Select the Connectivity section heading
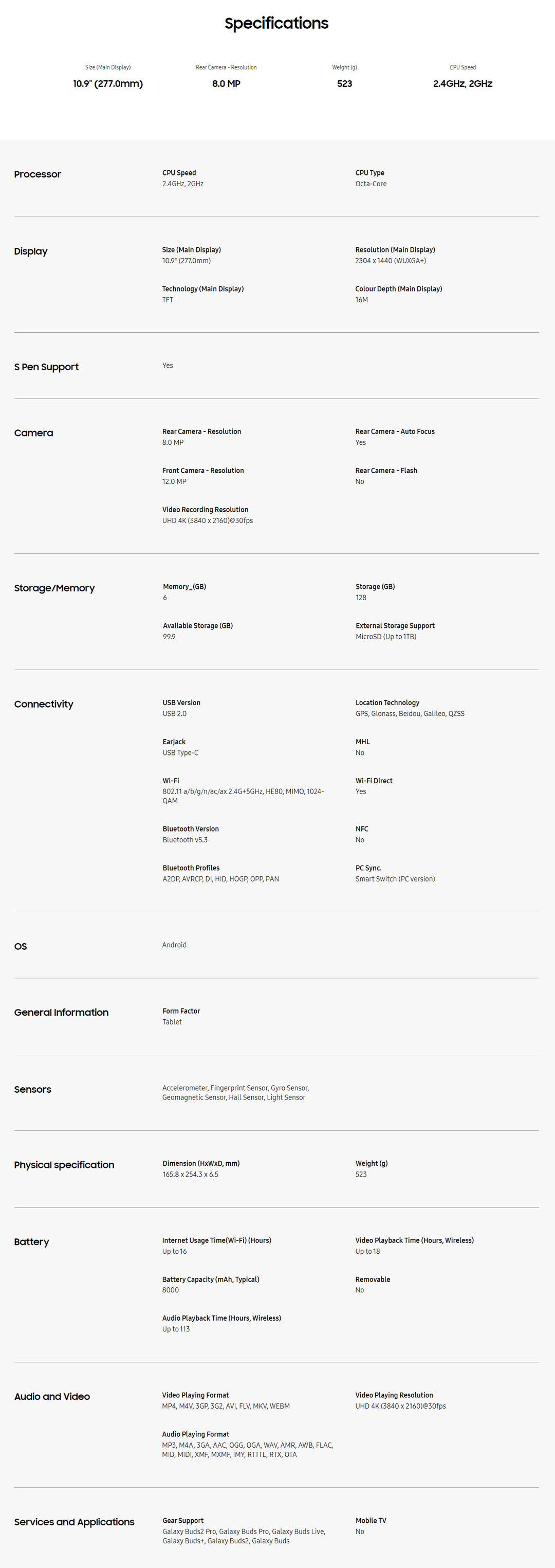Viewport: 555px width, 1568px height. 44,704
